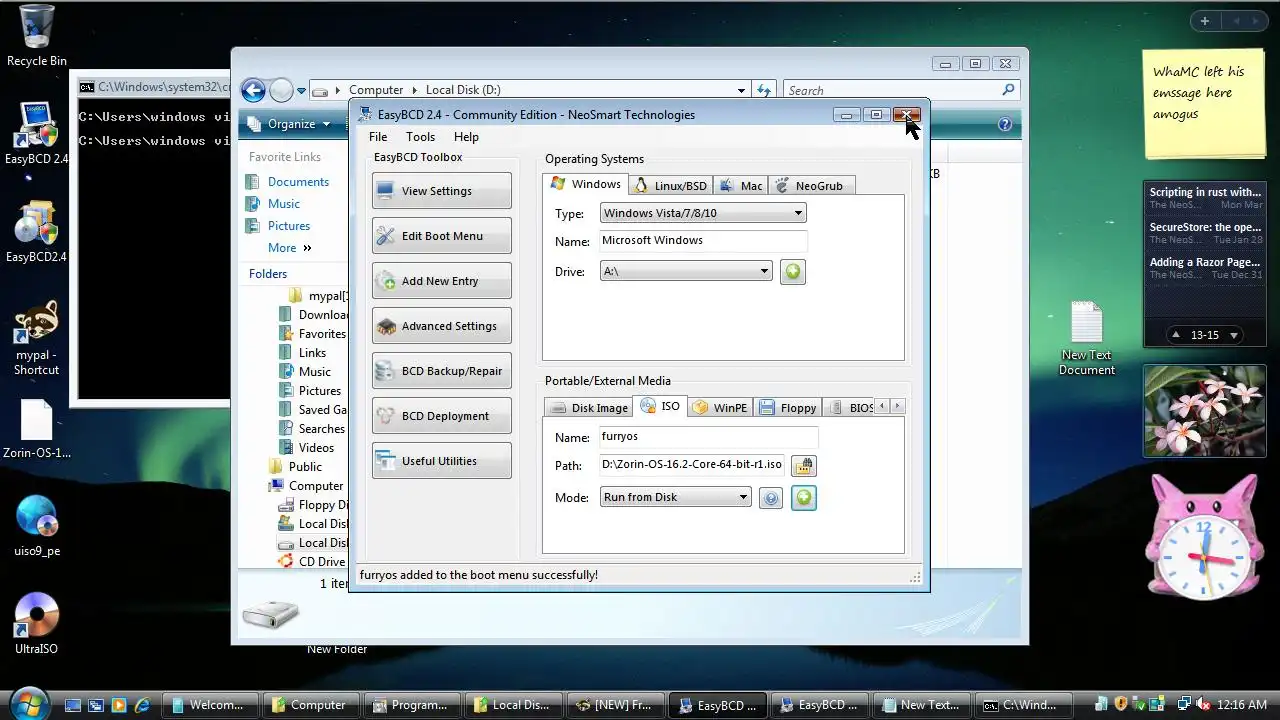Image resolution: width=1280 pixels, height=720 pixels.
Task: Click green add entry icon beside Mode
Action: pyautogui.click(x=804, y=497)
